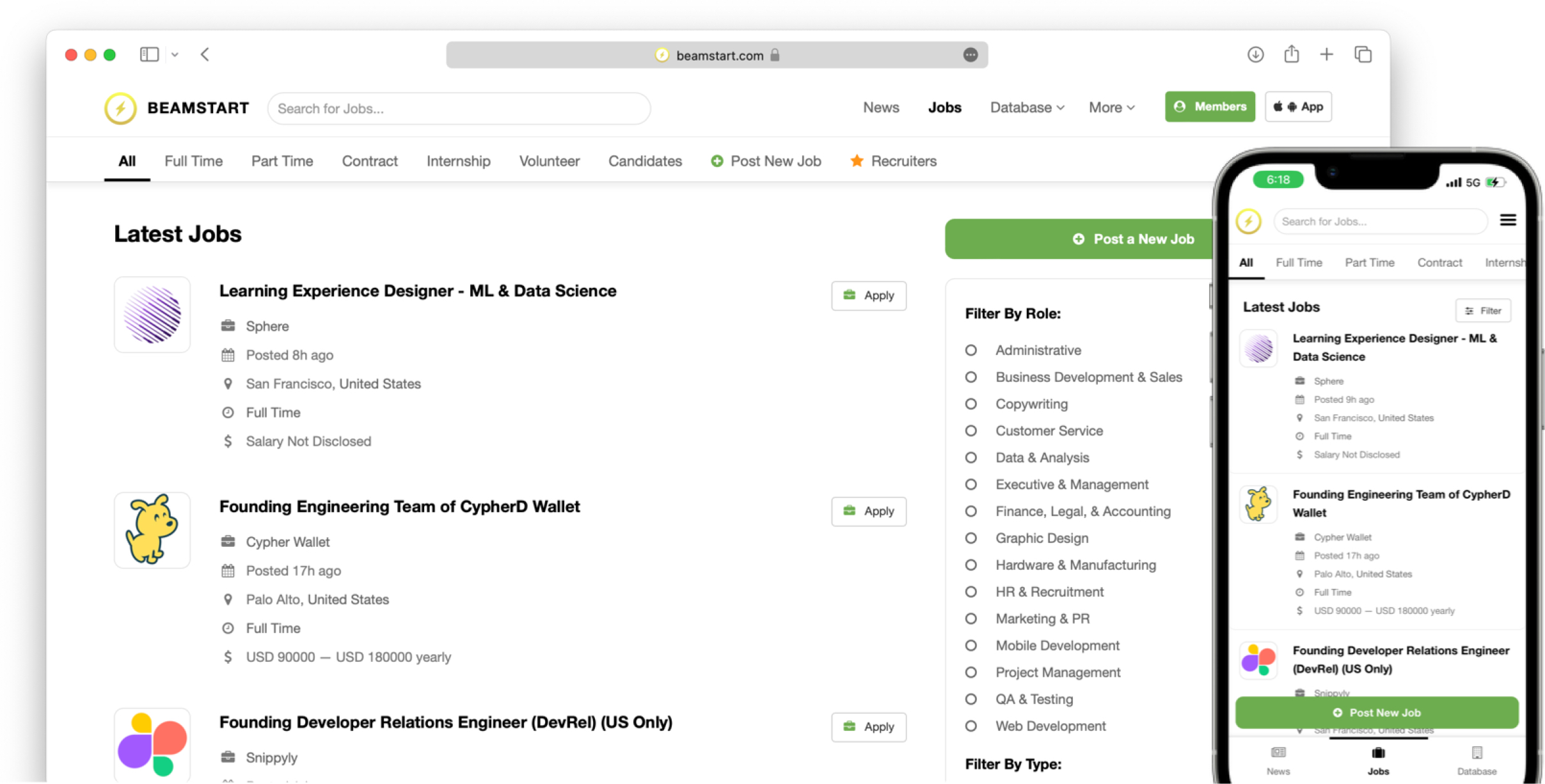This screenshot has width=1545, height=784.
Task: Click the Safari share icon in the toolbar
Action: 1291,54
